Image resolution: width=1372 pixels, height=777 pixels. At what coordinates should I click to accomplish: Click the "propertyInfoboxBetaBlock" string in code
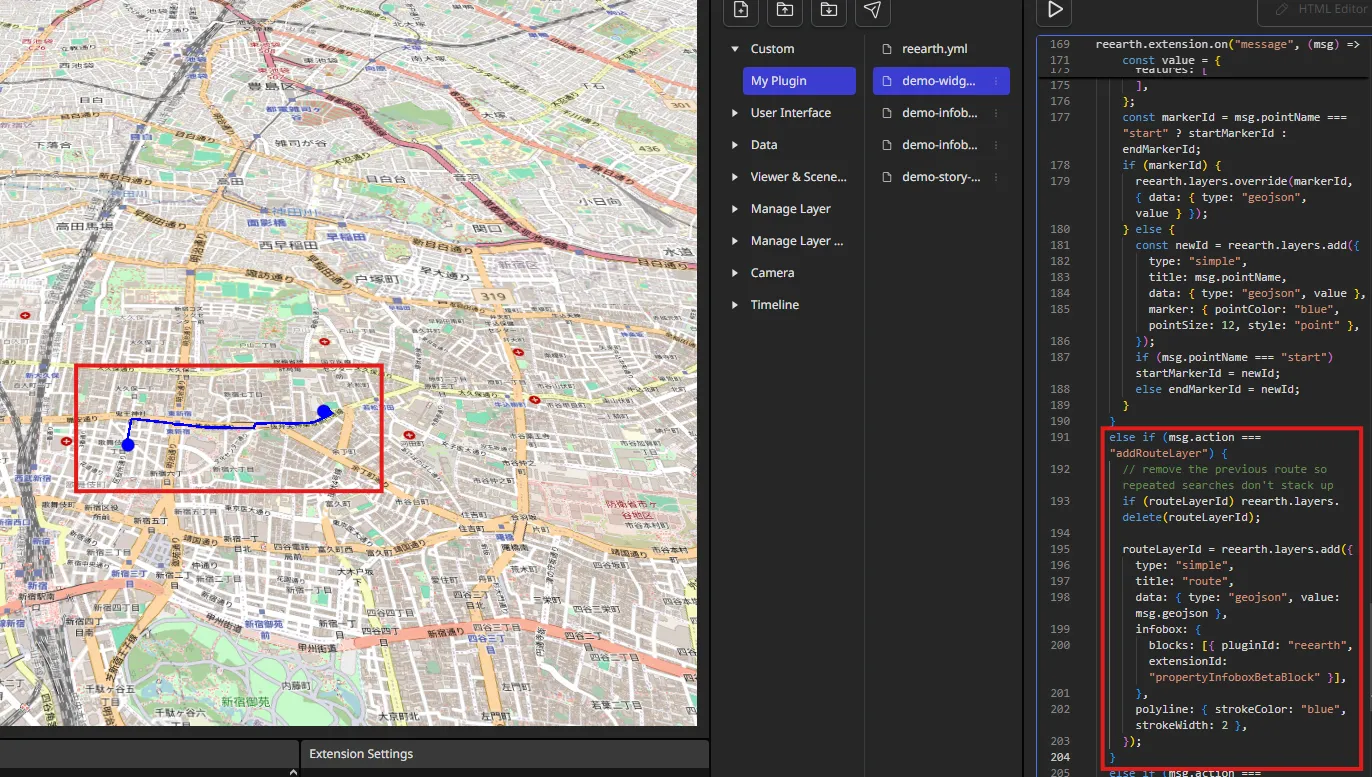coord(1234,677)
